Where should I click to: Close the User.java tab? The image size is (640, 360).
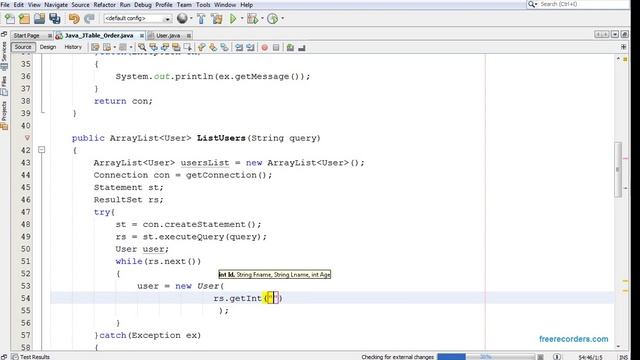pos(189,36)
